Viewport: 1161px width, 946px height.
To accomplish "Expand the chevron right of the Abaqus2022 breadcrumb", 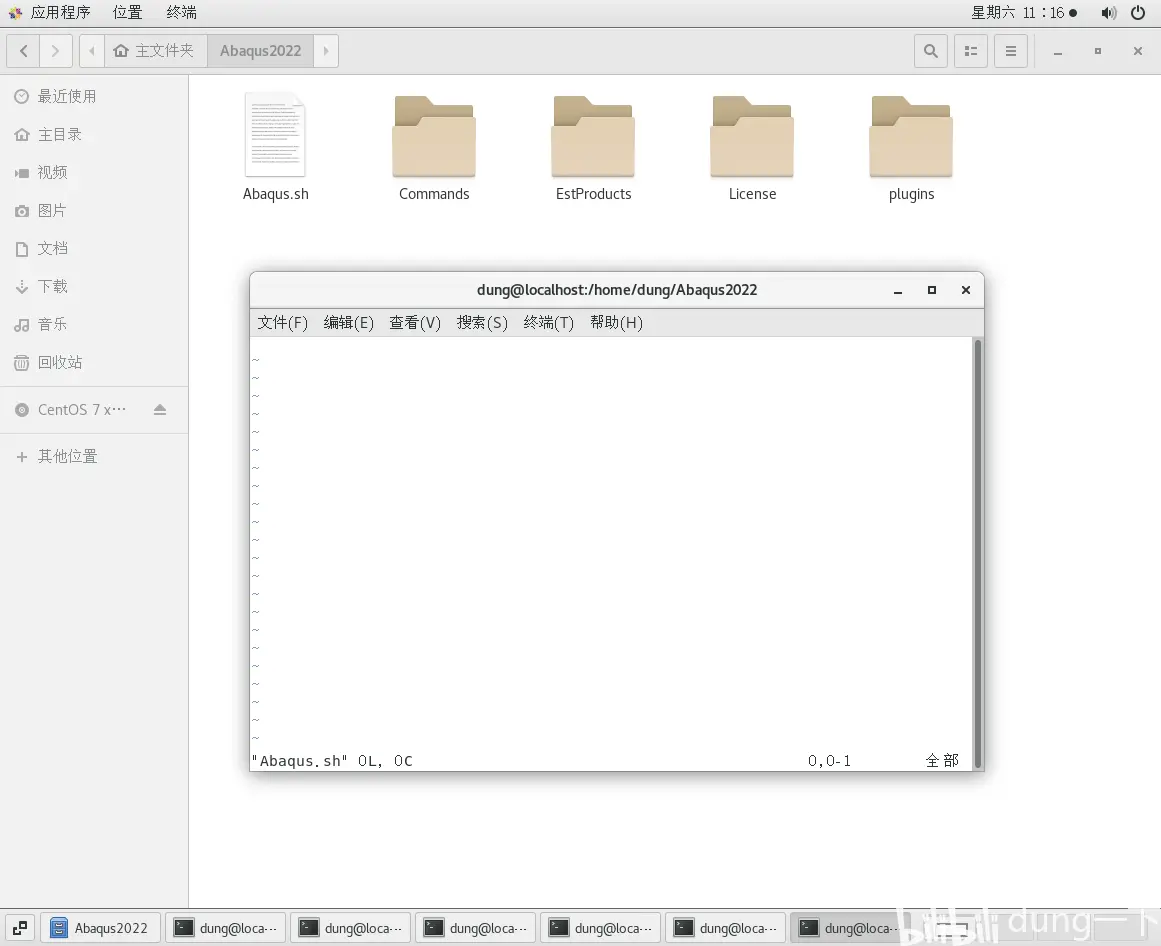I will click(x=325, y=50).
